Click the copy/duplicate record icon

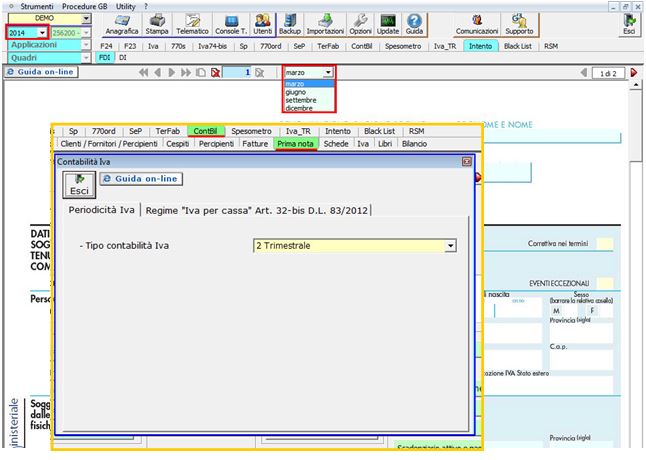(x=201, y=72)
